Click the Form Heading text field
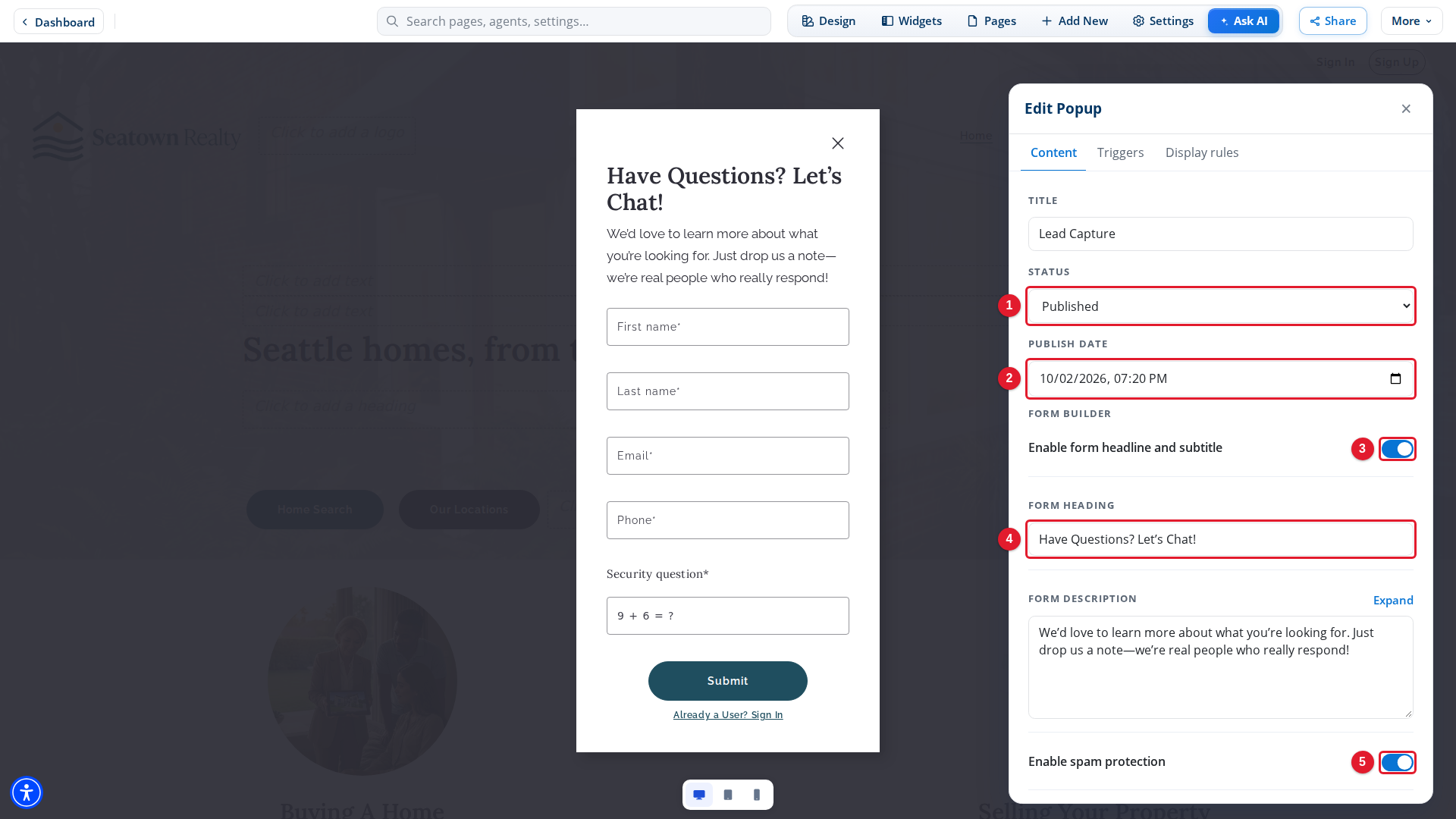This screenshot has width=1456, height=819. point(1220,539)
